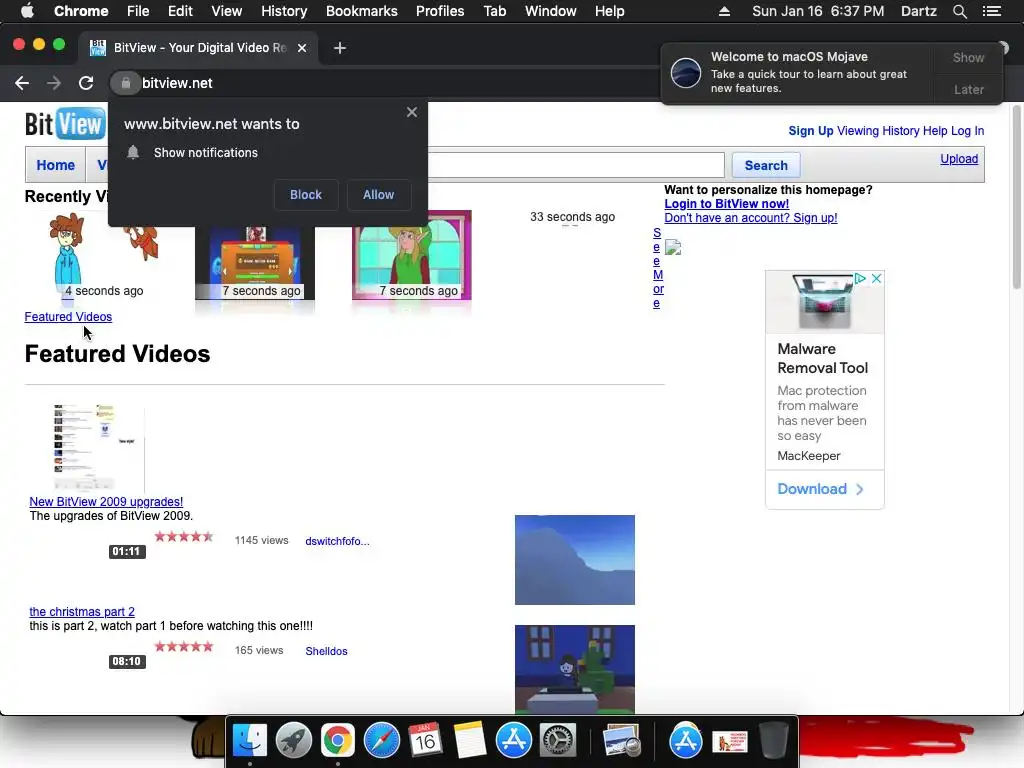The height and width of the screenshot is (768, 1024).
Task: Click the bell icon beside Show notifications
Action: [133, 152]
